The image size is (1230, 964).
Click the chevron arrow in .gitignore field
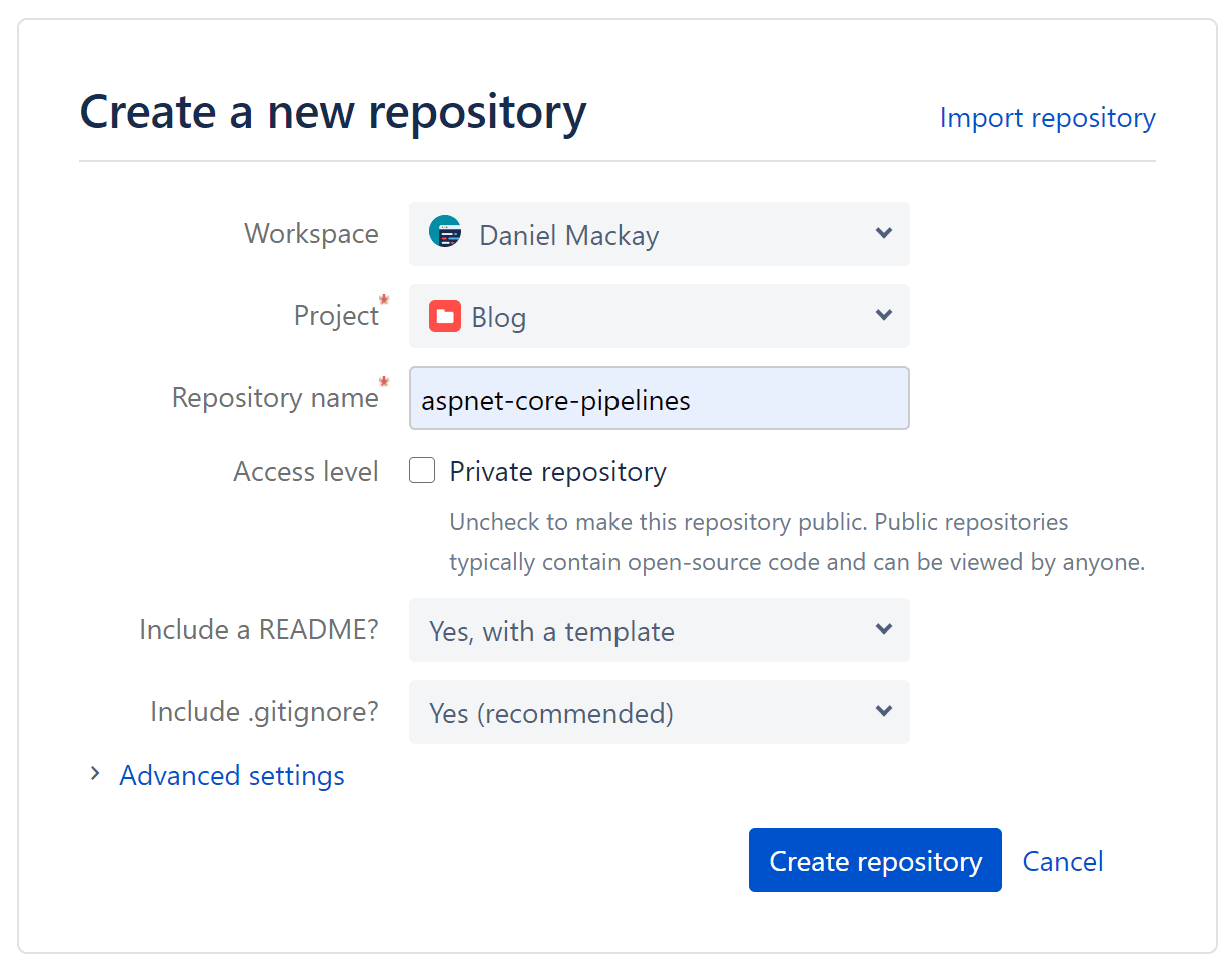(883, 711)
